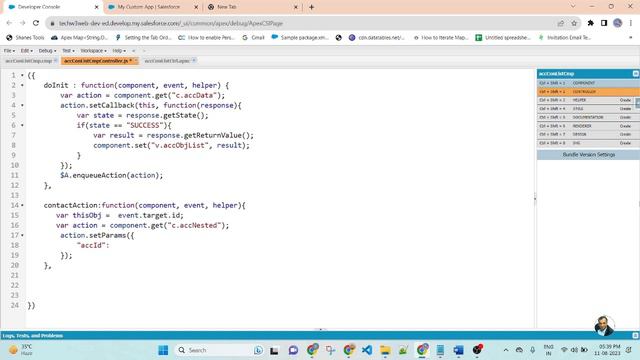Open Shanes Tools bookmark
The image size is (640, 360).
25,38
